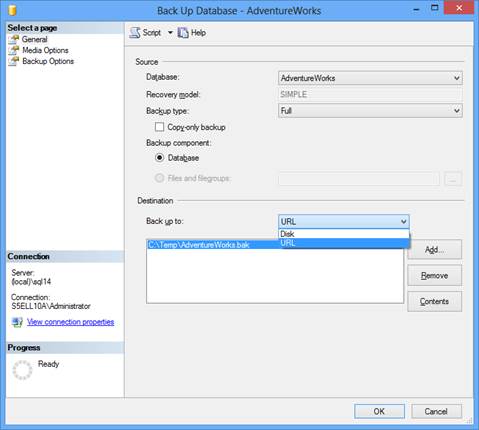Open the Script dropdown arrow
Screen dimensions: 479x430
(170, 33)
